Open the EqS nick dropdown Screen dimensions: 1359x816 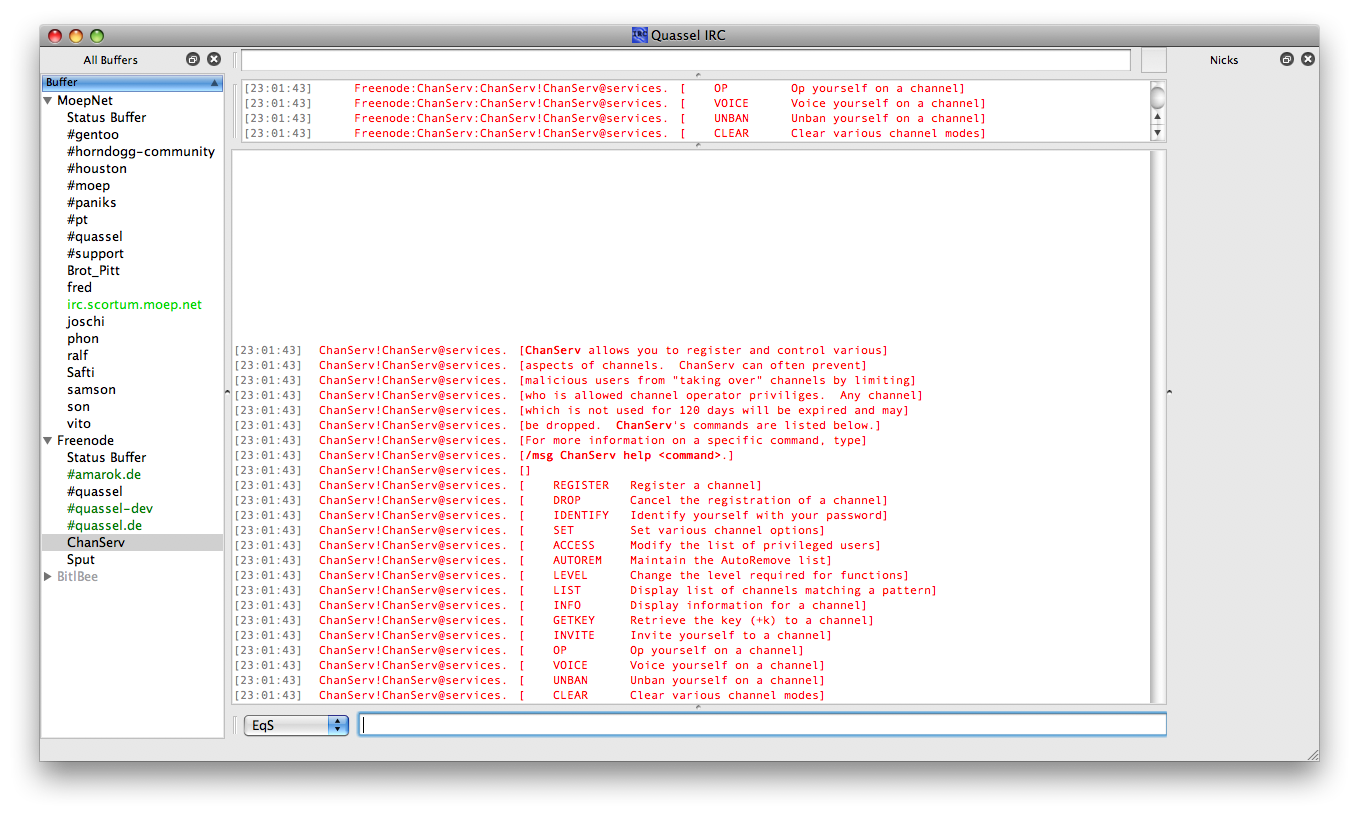tap(296, 725)
